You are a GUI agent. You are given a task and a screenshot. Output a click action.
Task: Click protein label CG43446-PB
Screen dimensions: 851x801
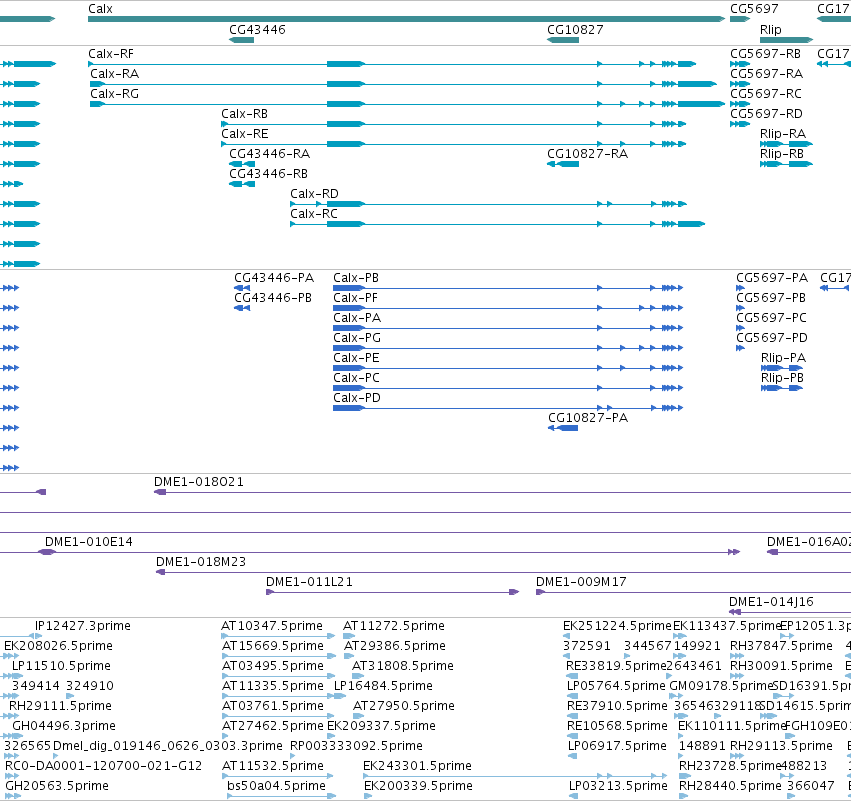pyautogui.click(x=273, y=298)
